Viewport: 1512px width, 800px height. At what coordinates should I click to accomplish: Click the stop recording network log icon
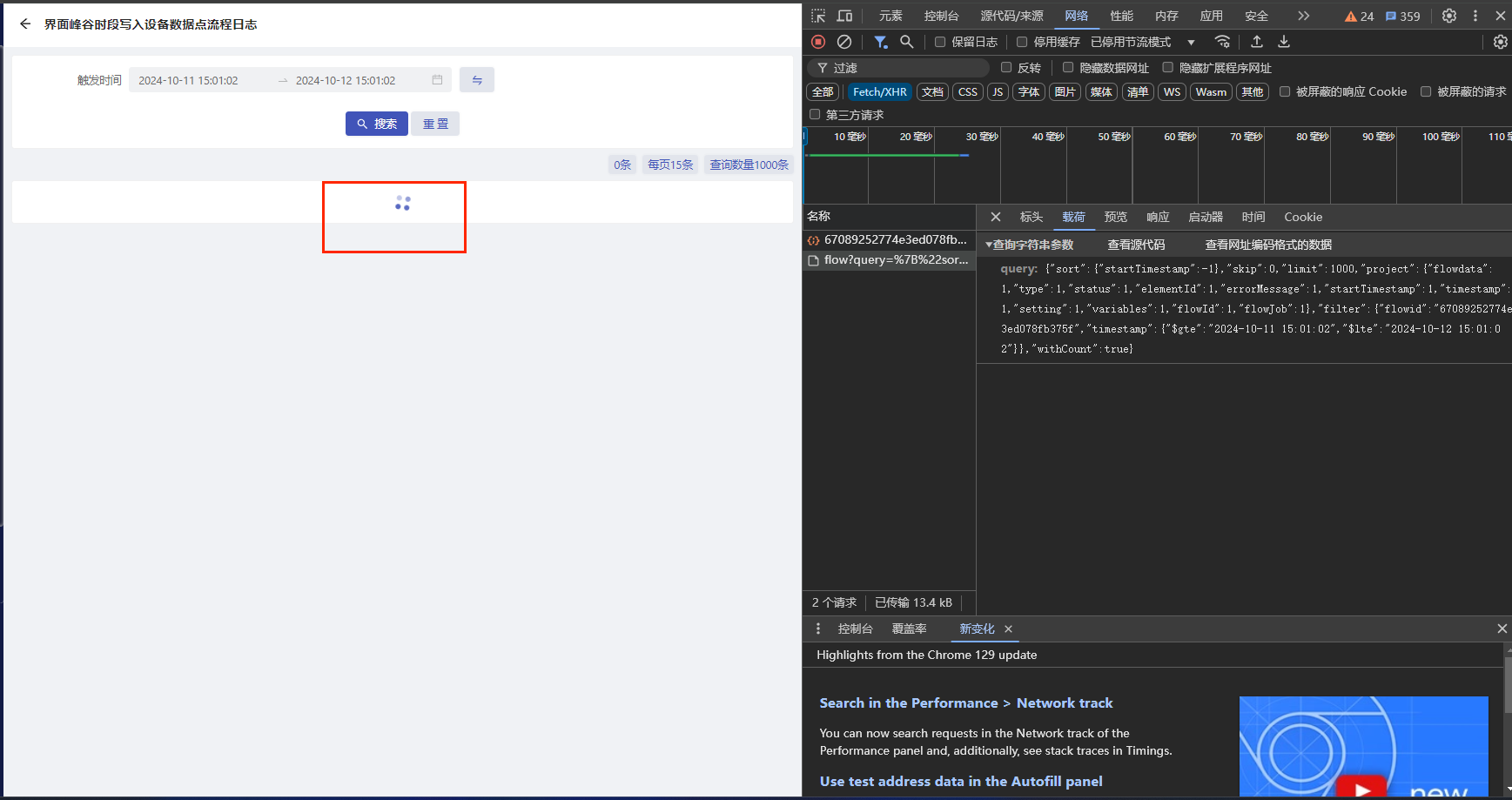[818, 42]
